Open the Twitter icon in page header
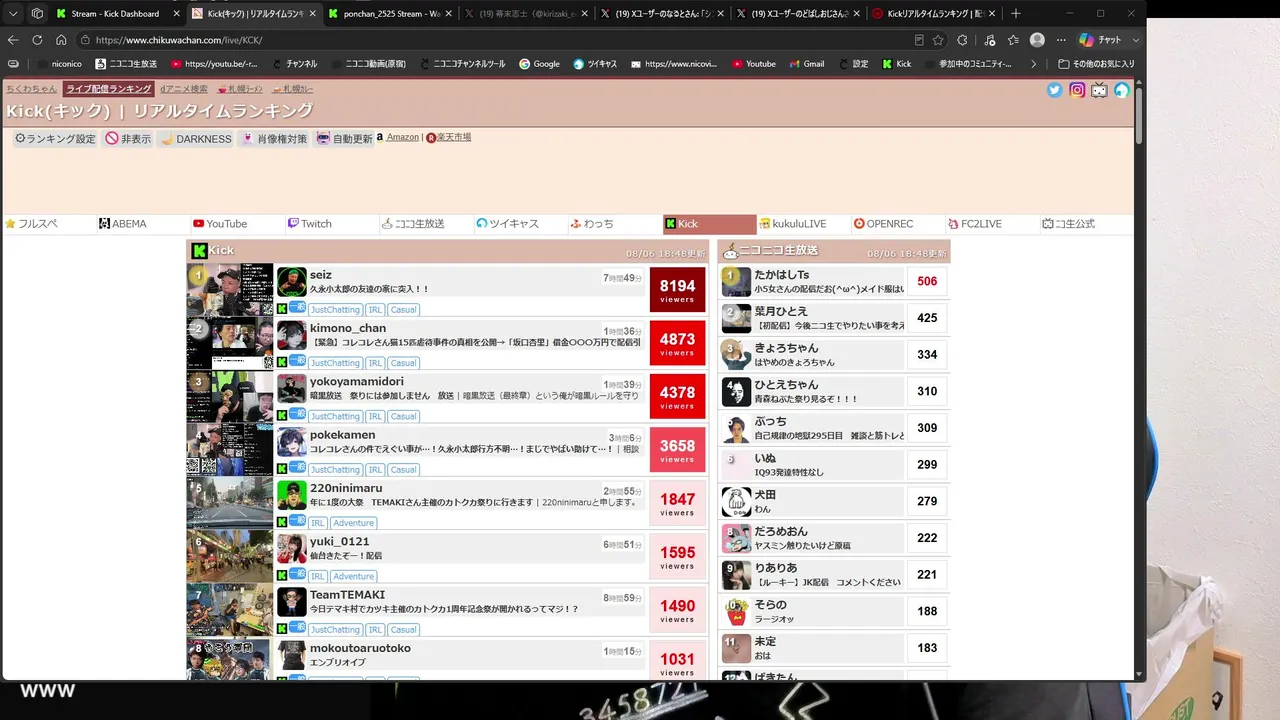This screenshot has width=1280, height=720. click(x=1054, y=90)
